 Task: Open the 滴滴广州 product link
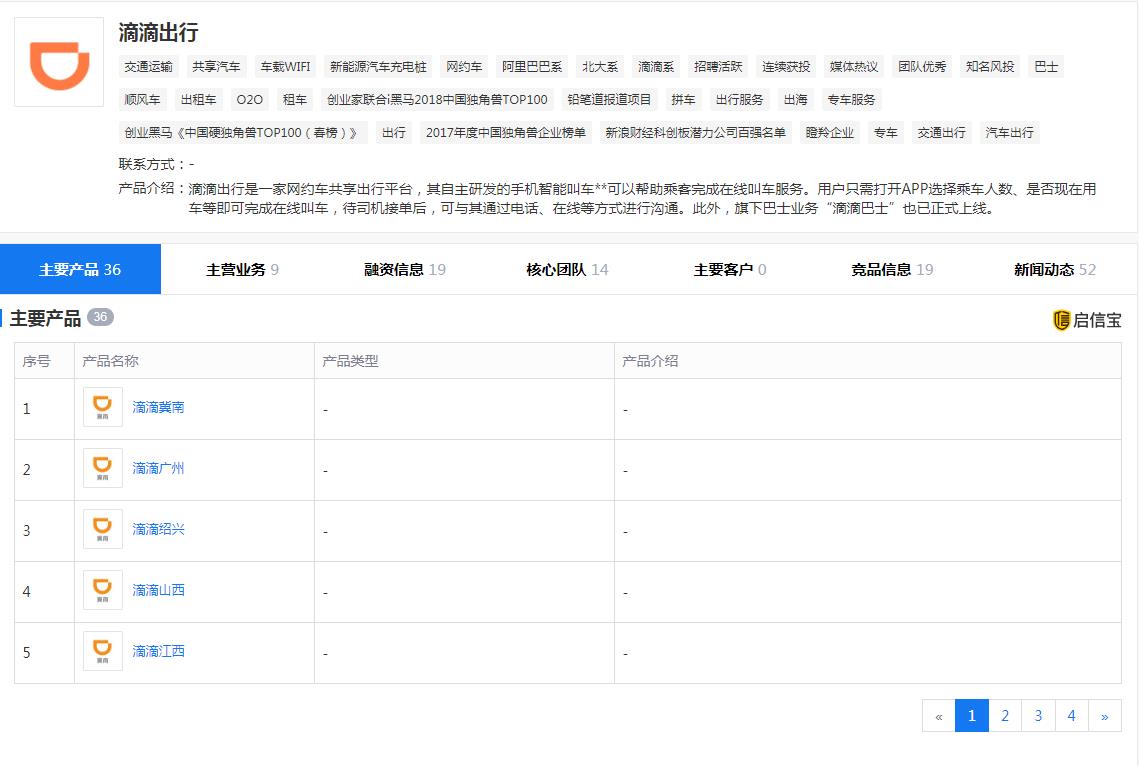158,468
